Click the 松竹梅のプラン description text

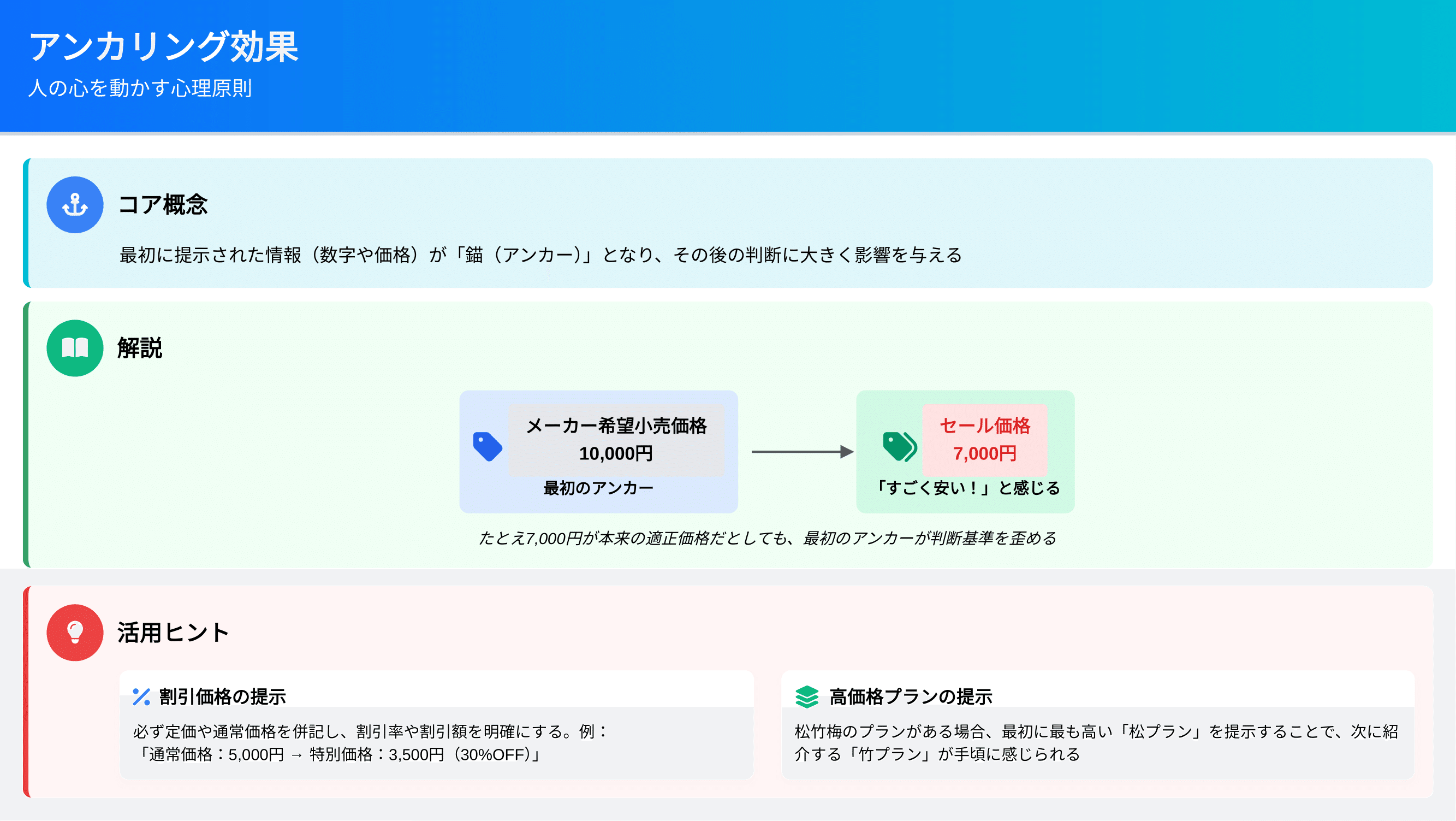click(1097, 743)
